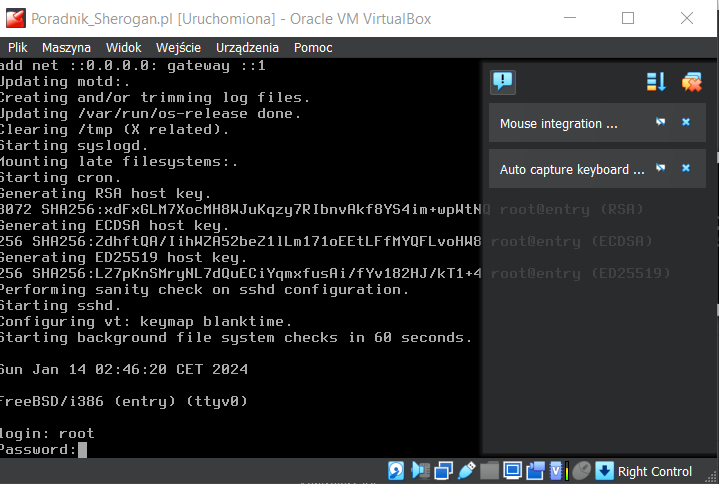Expand the Auto capture keyboard notification
Image resolution: width=719 pixels, height=484 pixels.
tap(571, 170)
